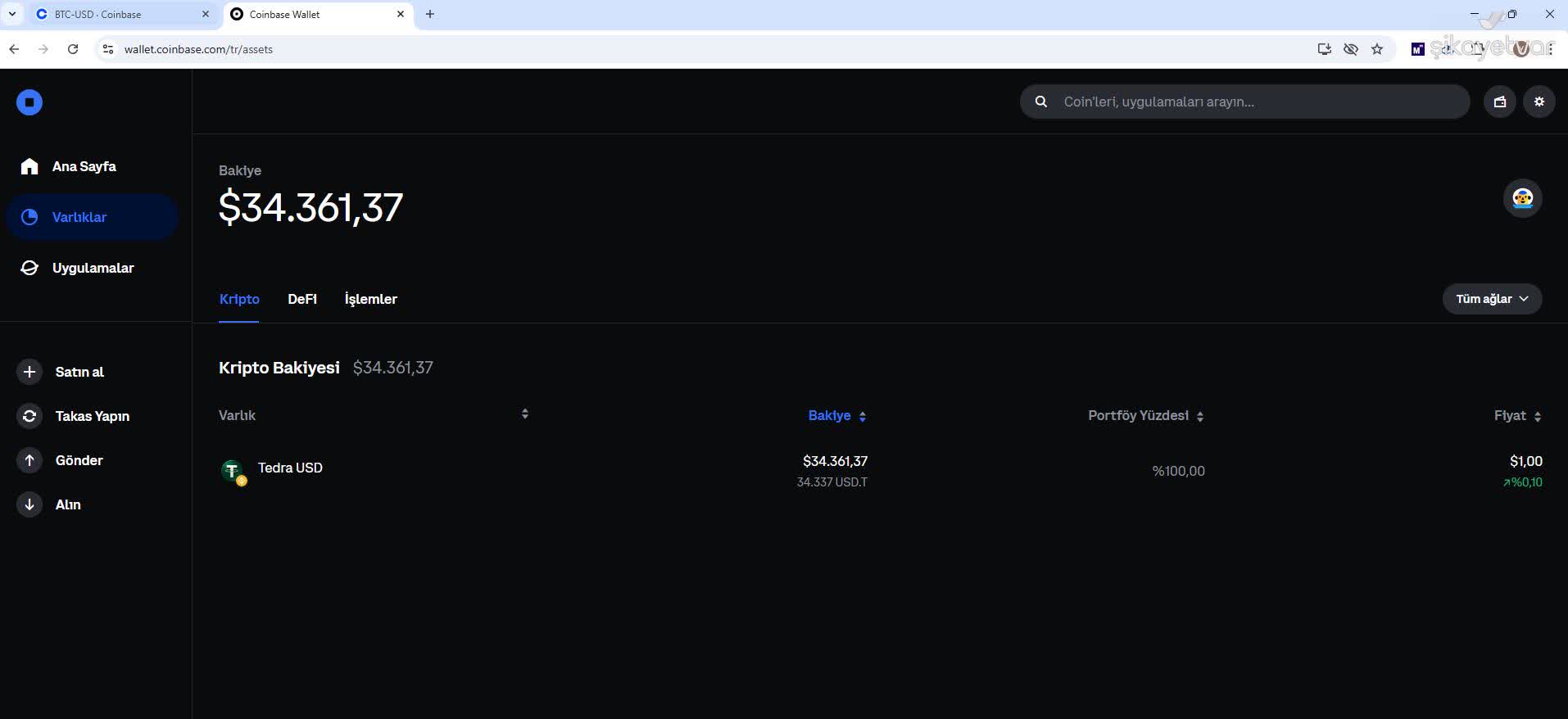The width and height of the screenshot is (1568, 719).
Task: Click the %100,00 portfolio percentage
Action: [x=1178, y=471]
